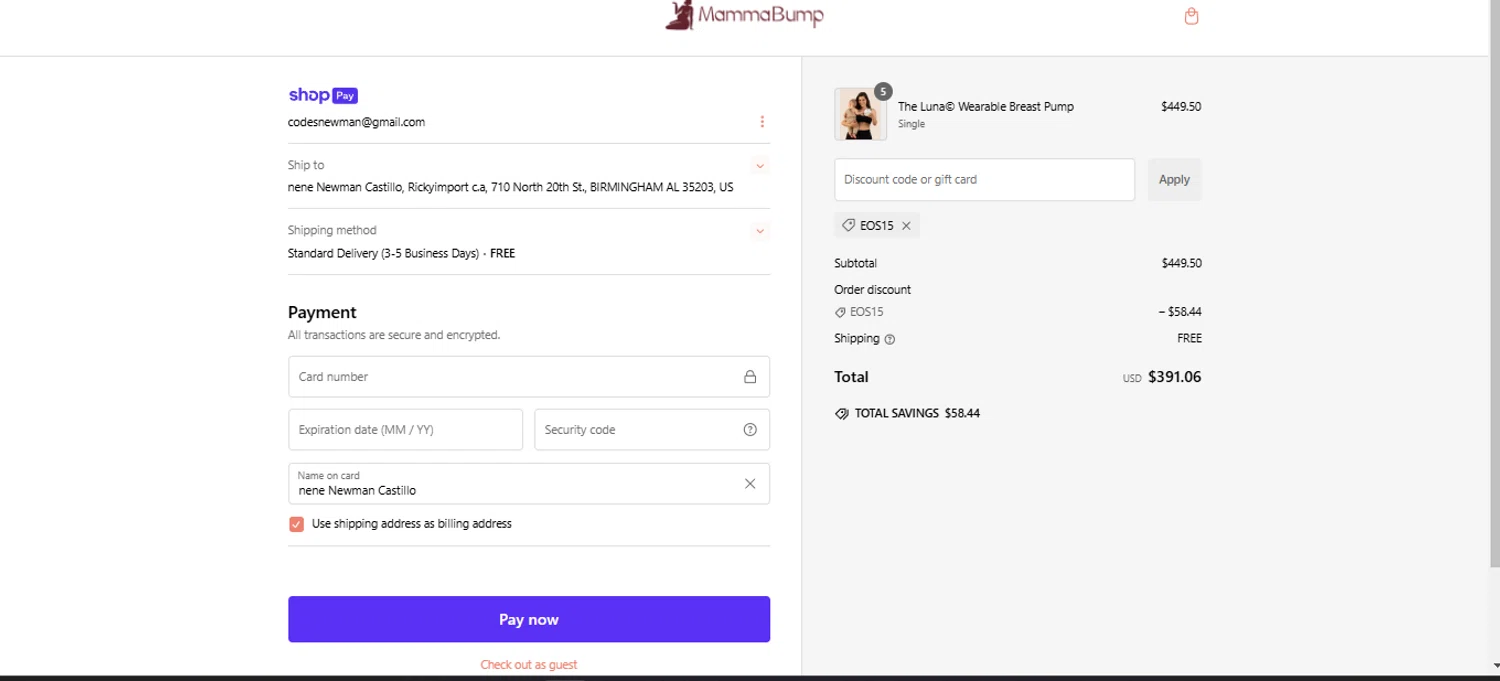Open the shopping bag cart icon

coord(1191,16)
